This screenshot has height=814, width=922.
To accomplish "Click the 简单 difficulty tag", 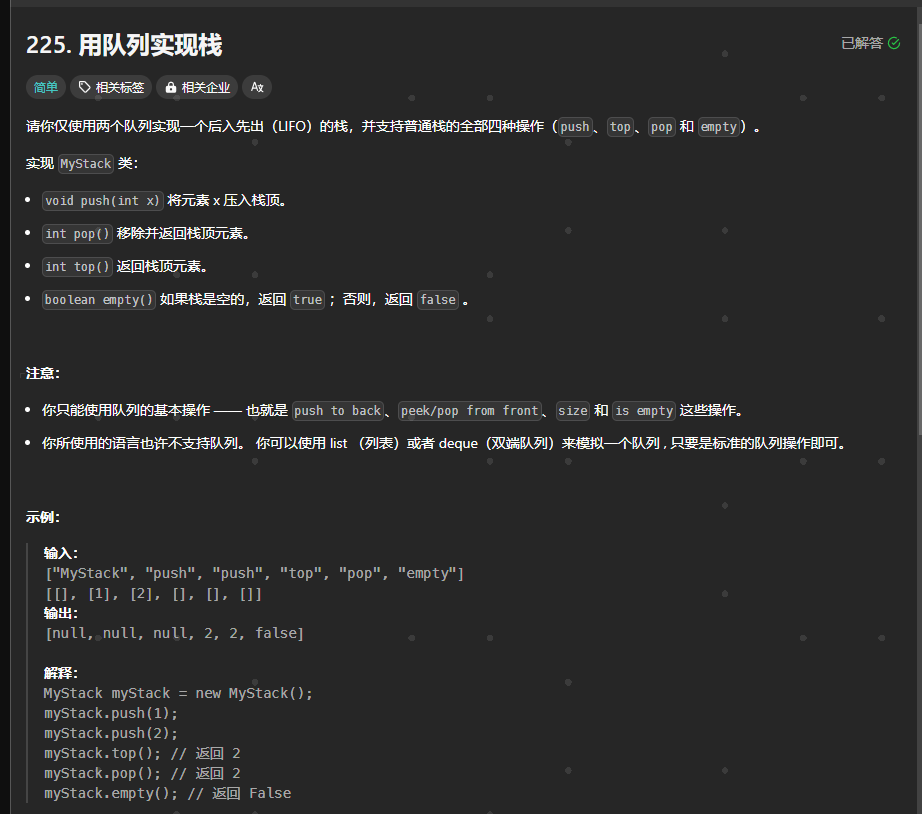I will pos(45,88).
